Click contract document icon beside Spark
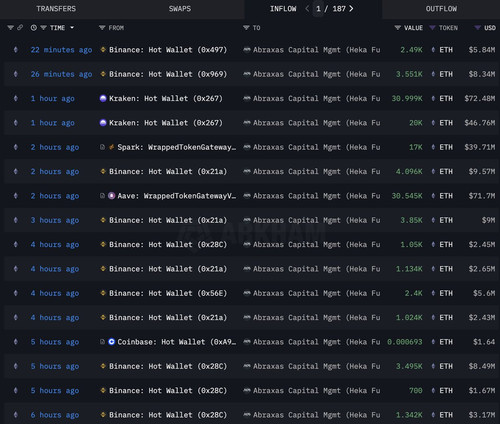The image size is (500, 424). click(x=103, y=147)
